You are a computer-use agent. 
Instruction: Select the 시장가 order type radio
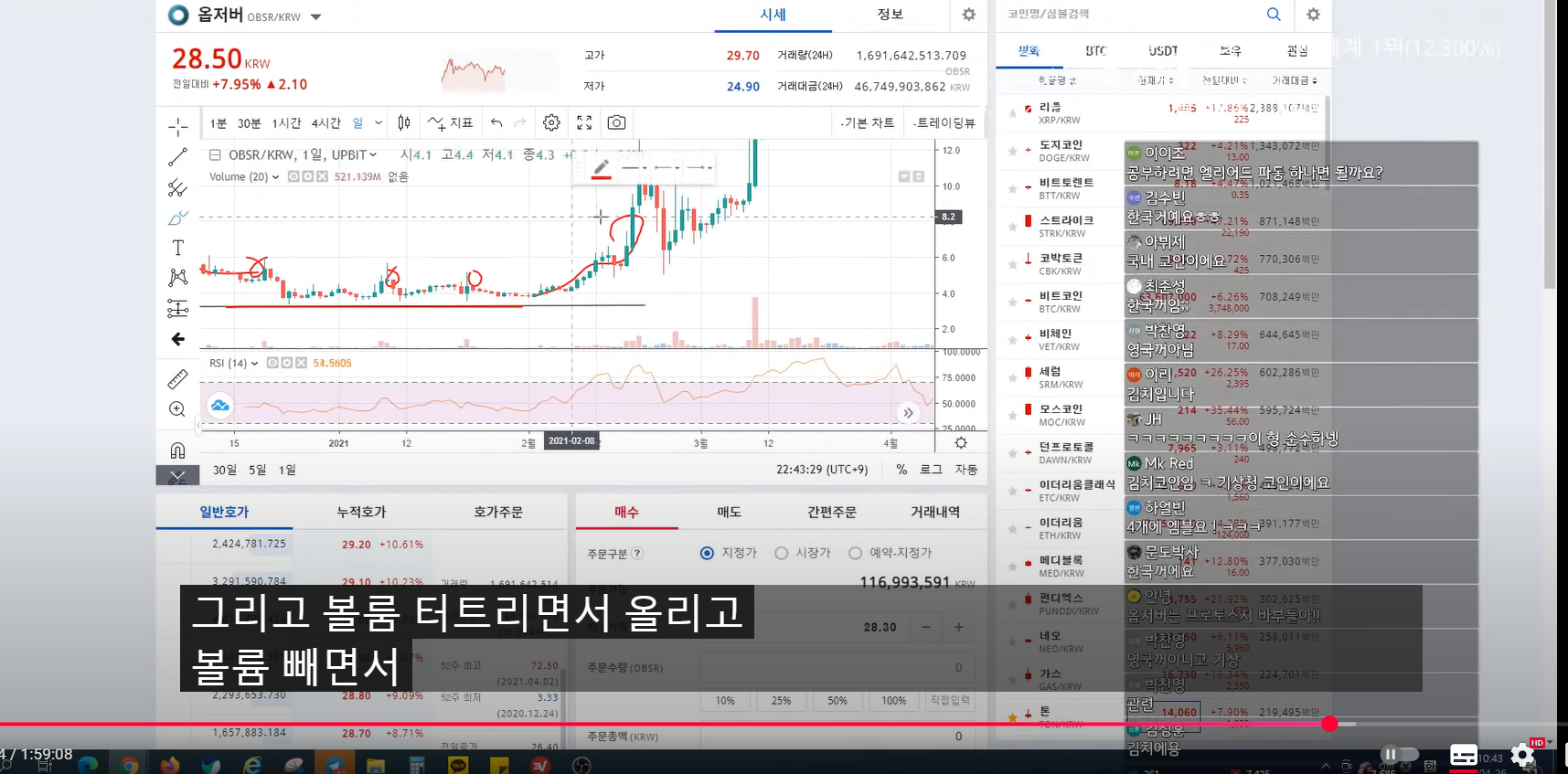781,553
